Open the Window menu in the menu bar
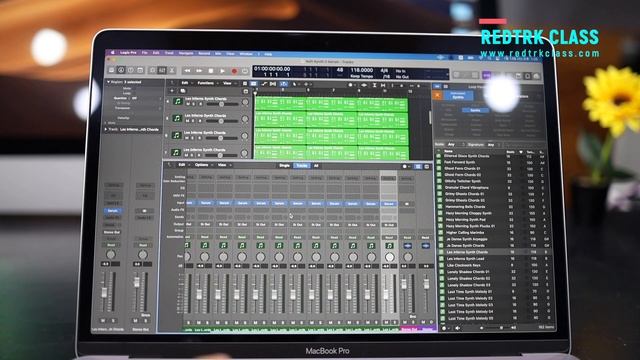This screenshot has height=360, width=640. (246, 54)
